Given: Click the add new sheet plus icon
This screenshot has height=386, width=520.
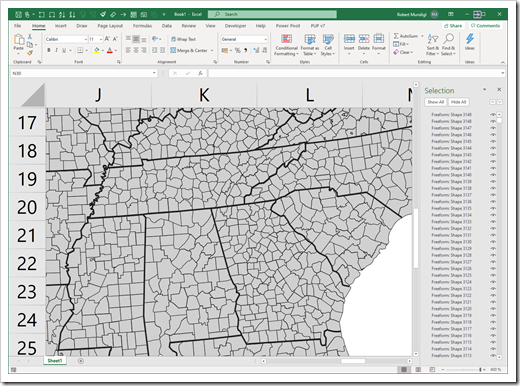Looking at the screenshot, I should (81, 361).
